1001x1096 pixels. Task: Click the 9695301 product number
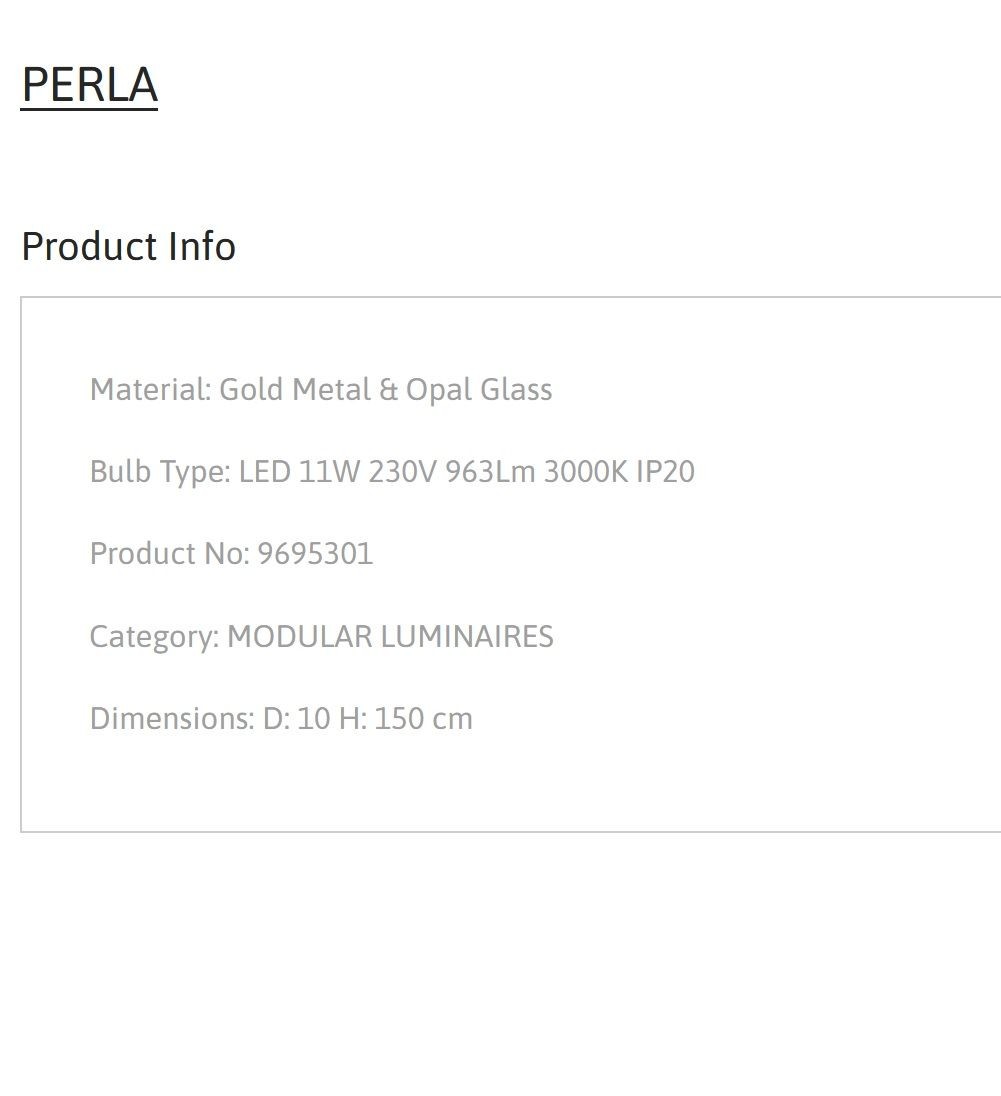click(315, 554)
